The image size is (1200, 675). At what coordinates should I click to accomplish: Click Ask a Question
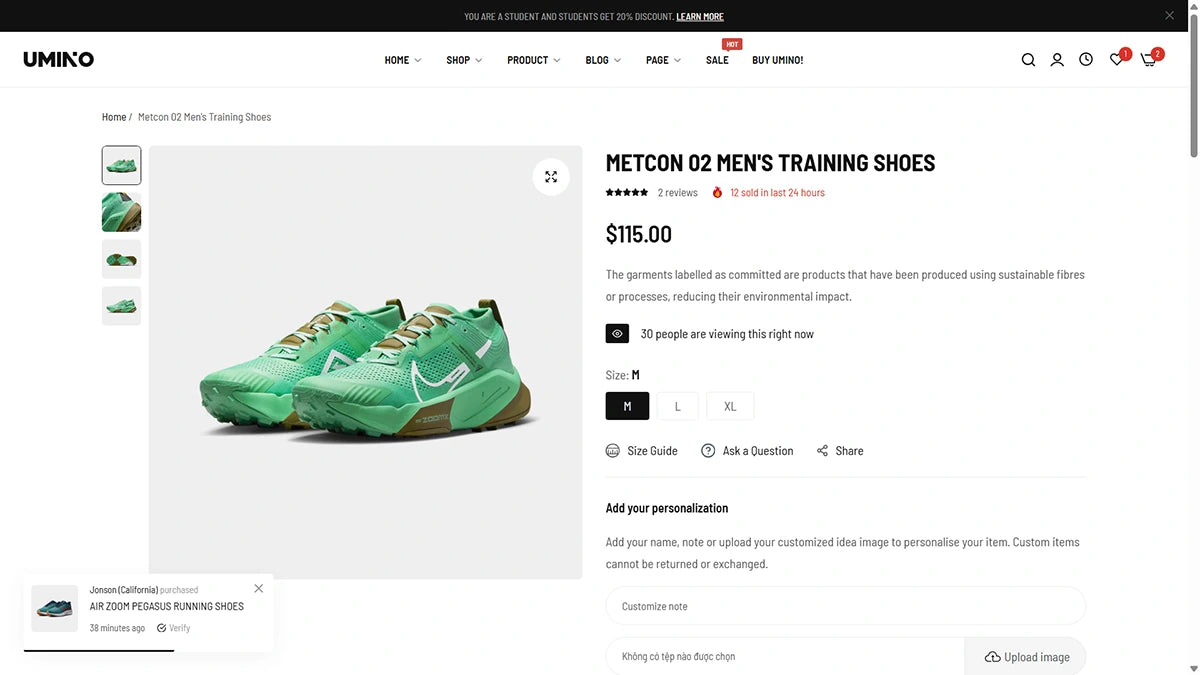pyautogui.click(x=747, y=450)
